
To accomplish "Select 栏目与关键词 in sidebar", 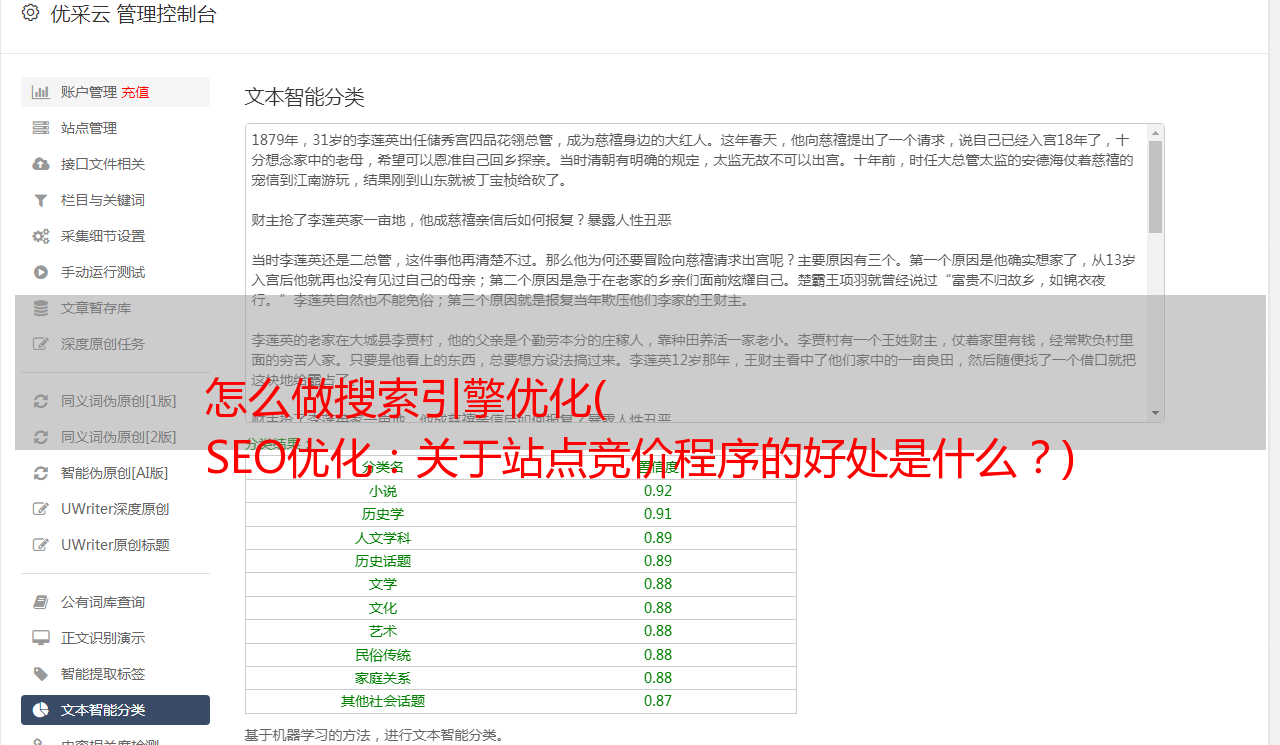I will 116,200.
